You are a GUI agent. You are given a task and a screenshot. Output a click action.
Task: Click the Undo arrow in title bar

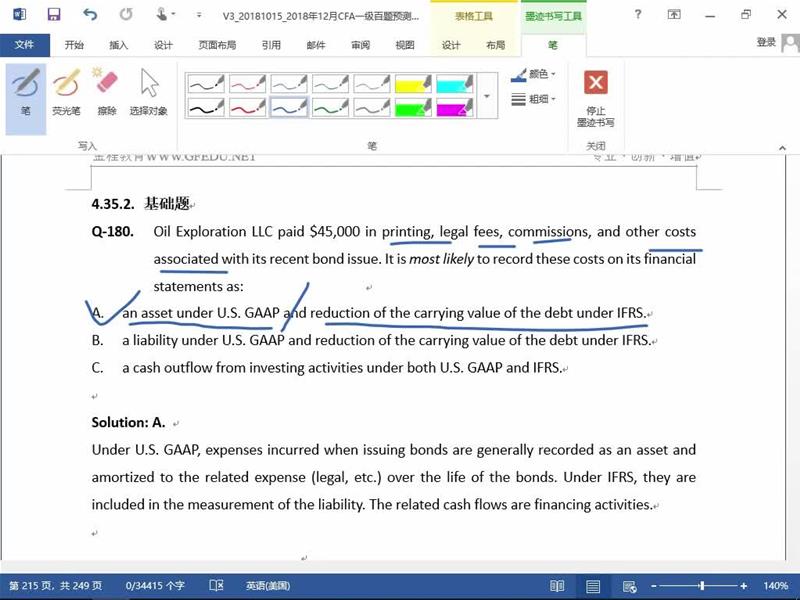click(x=91, y=15)
